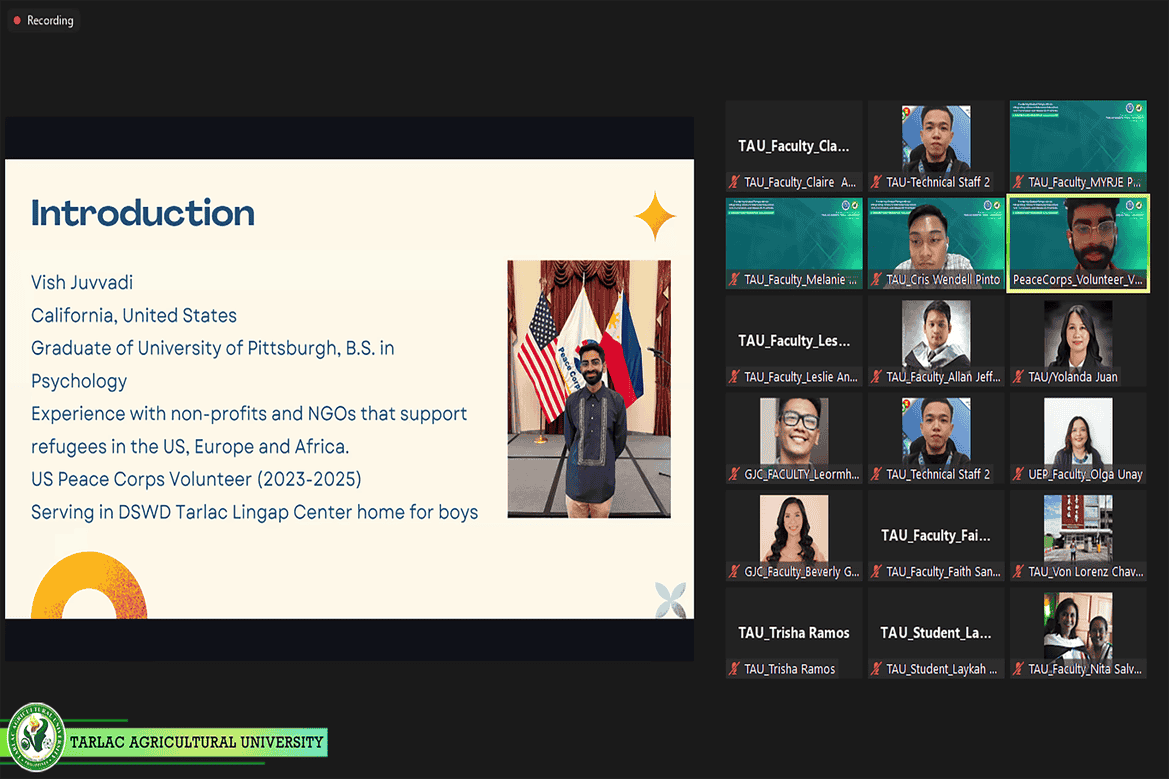Image resolution: width=1169 pixels, height=779 pixels.
Task: Click muted mic icon beside TAU_Faculty_Claire
Action: pyautogui.click(x=735, y=182)
